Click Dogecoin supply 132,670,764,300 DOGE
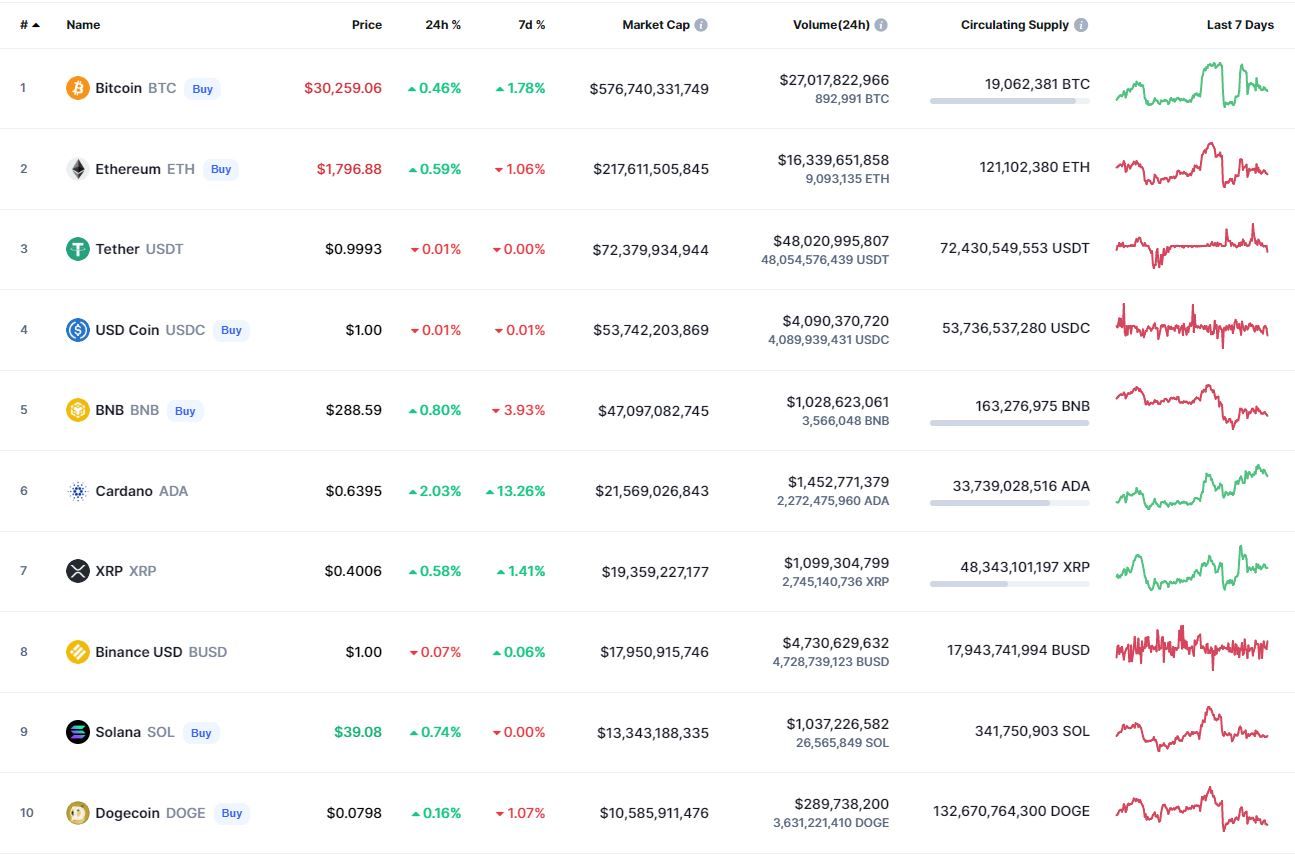Screen dimensions: 1295x858 click(1011, 811)
